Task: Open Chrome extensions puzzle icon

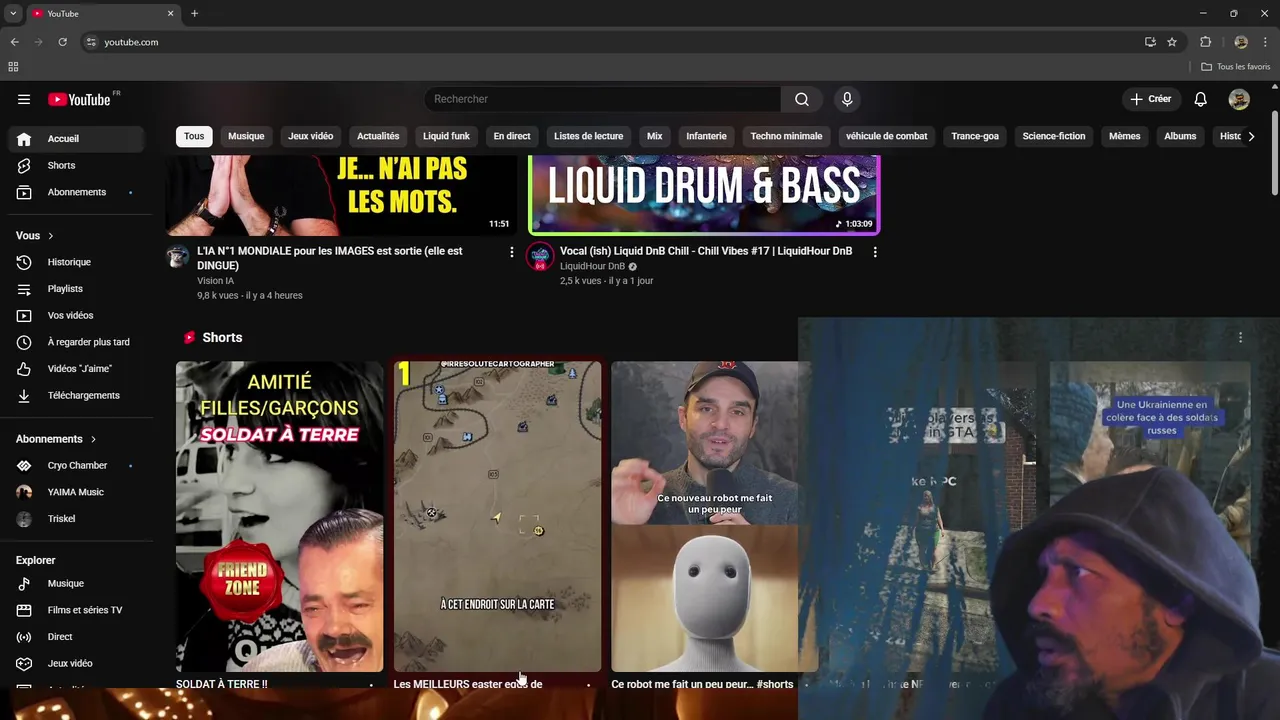Action: [x=1205, y=42]
